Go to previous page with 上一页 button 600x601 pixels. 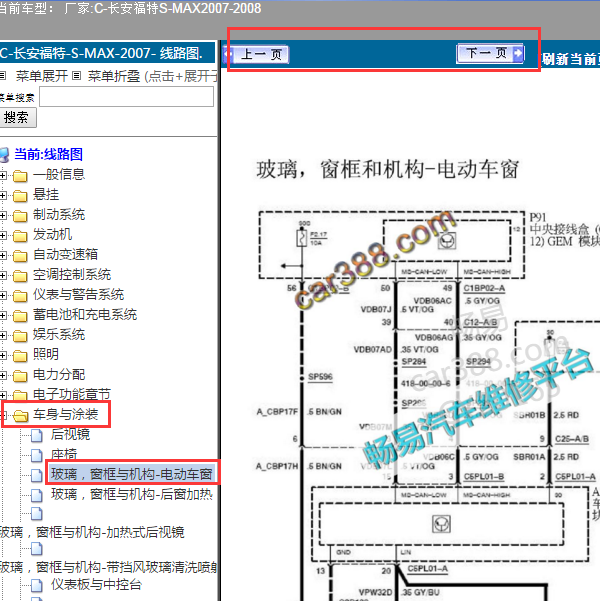click(257, 54)
